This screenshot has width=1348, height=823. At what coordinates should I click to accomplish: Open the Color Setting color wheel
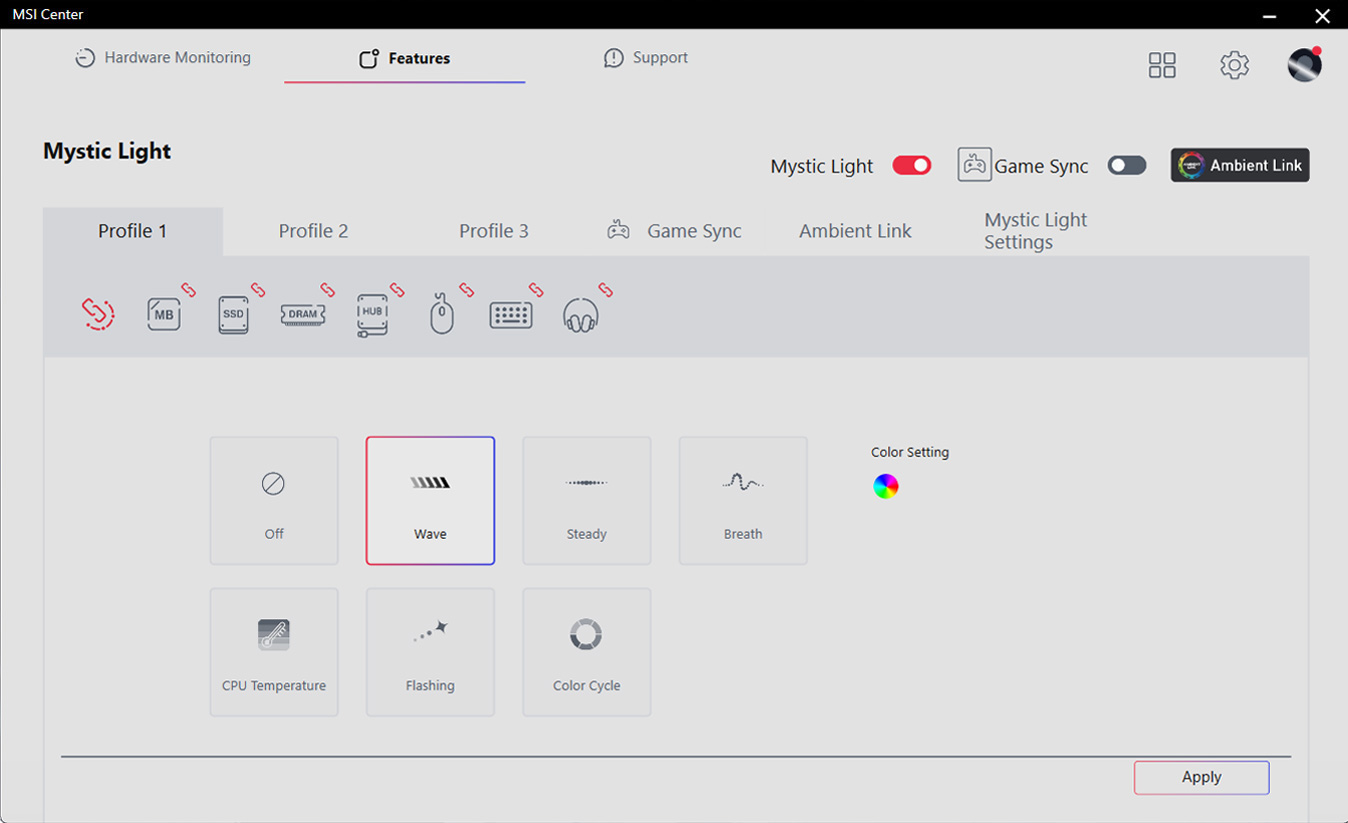(886, 486)
